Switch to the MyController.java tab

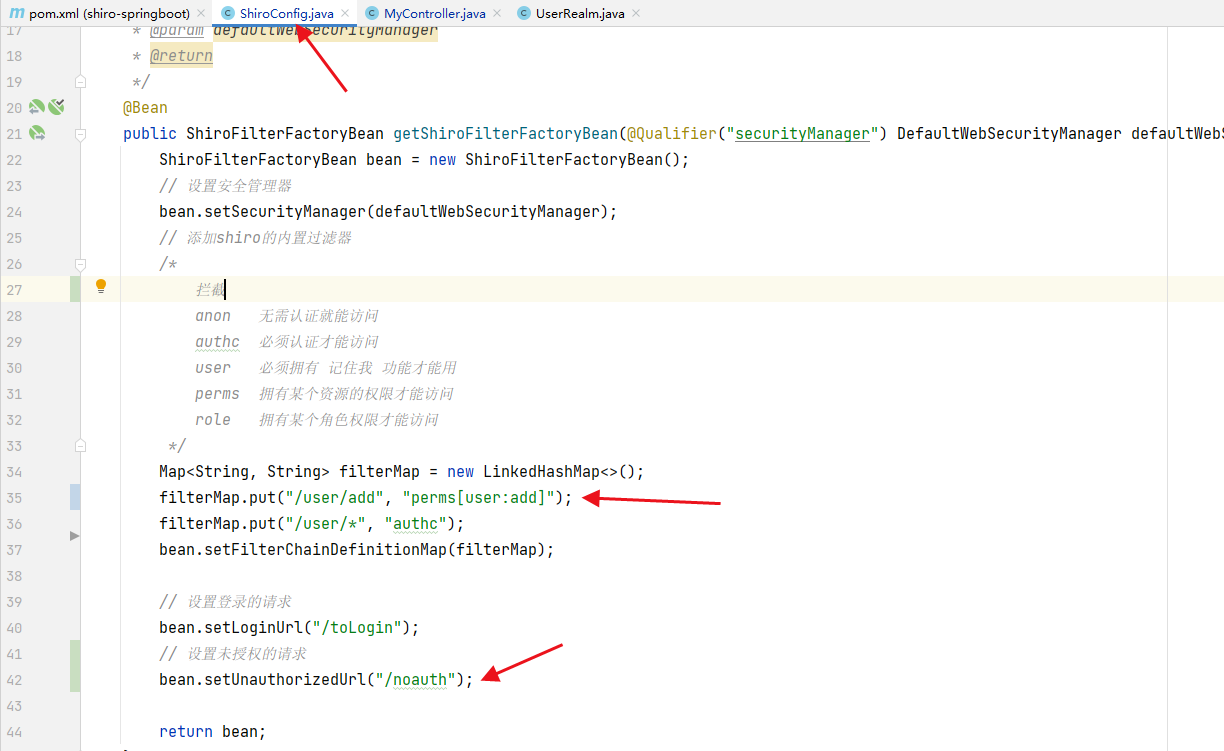click(435, 13)
